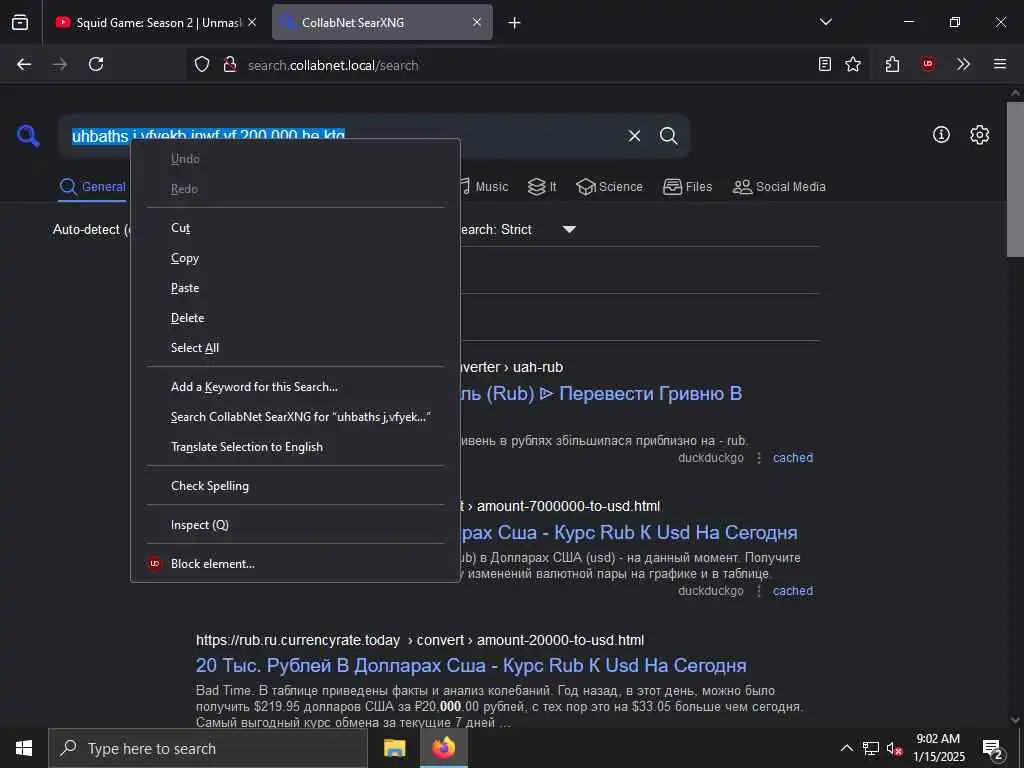Open a new tab with the plus button
This screenshot has width=1024, height=768.
click(x=515, y=23)
